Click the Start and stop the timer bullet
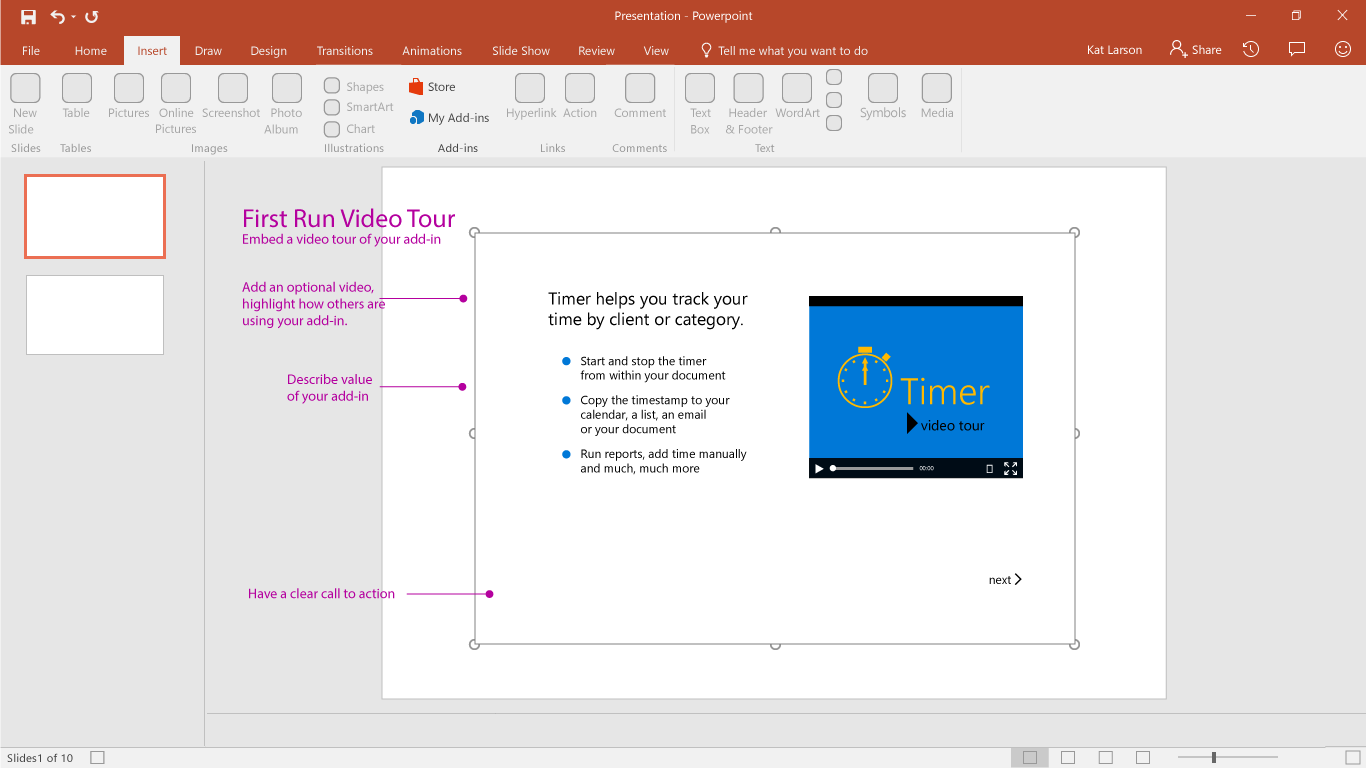 [x=653, y=368]
